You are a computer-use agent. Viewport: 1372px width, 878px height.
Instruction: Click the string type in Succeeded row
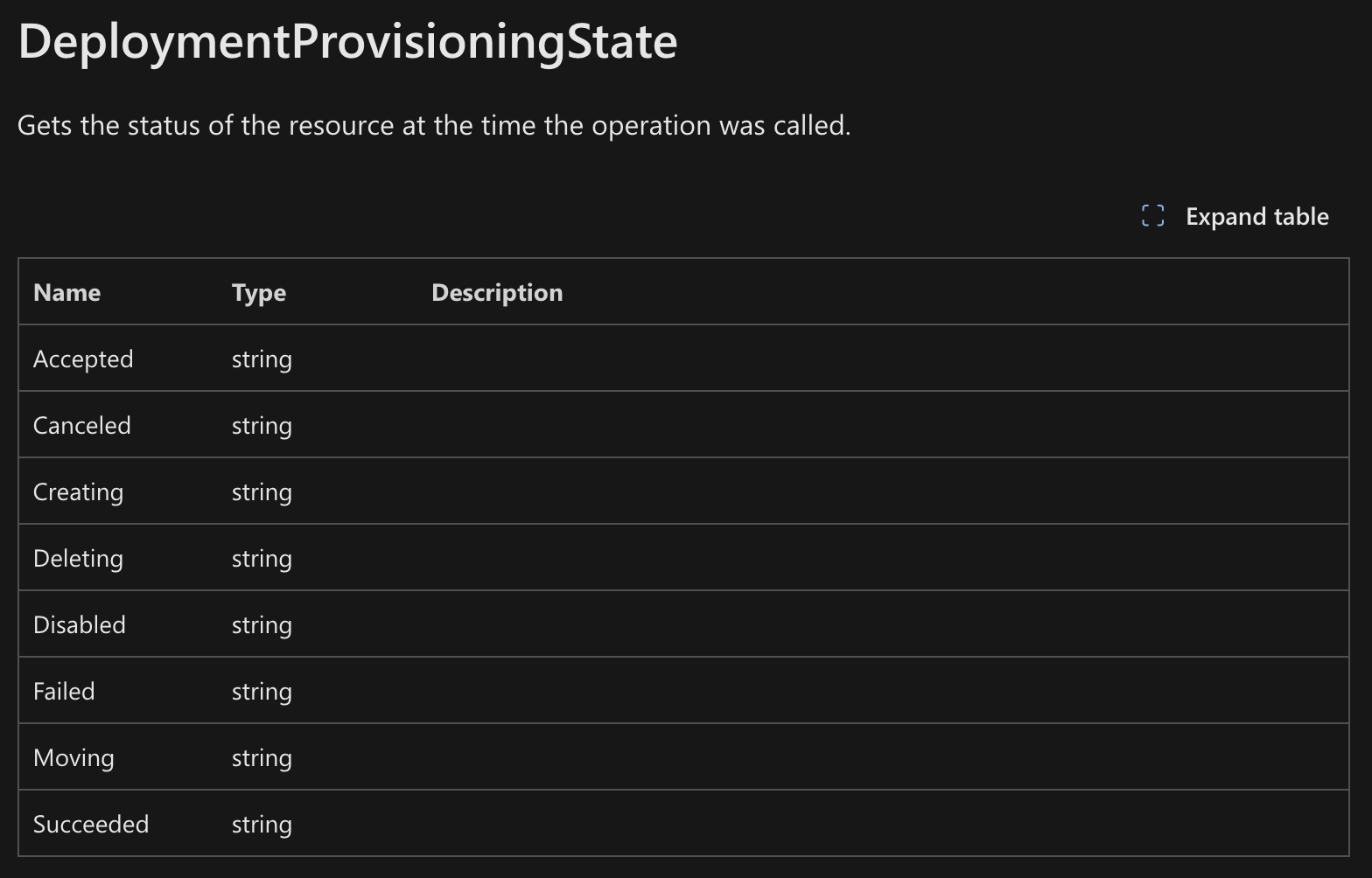pyautogui.click(x=262, y=824)
